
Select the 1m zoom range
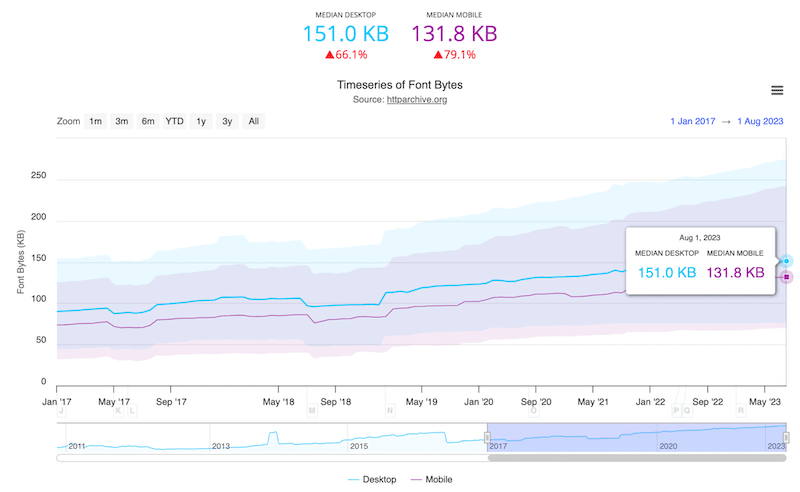pos(95,122)
